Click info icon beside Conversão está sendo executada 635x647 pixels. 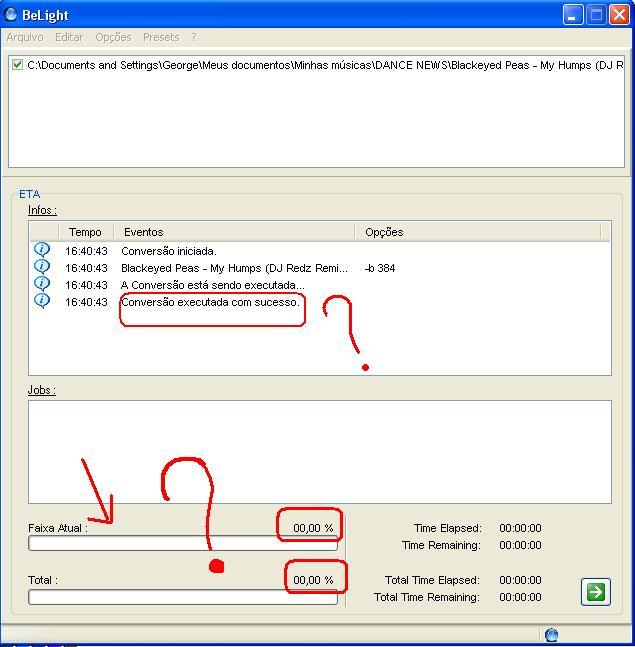(x=42, y=284)
